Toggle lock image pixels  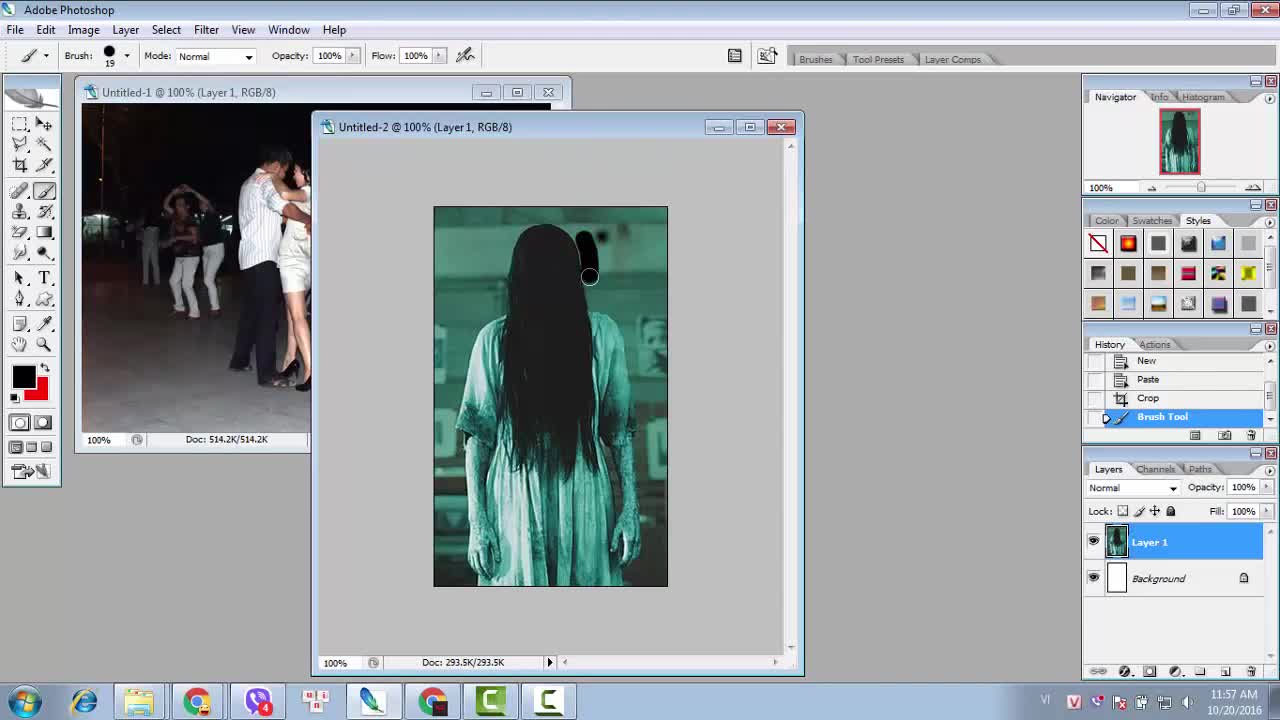[x=1139, y=511]
